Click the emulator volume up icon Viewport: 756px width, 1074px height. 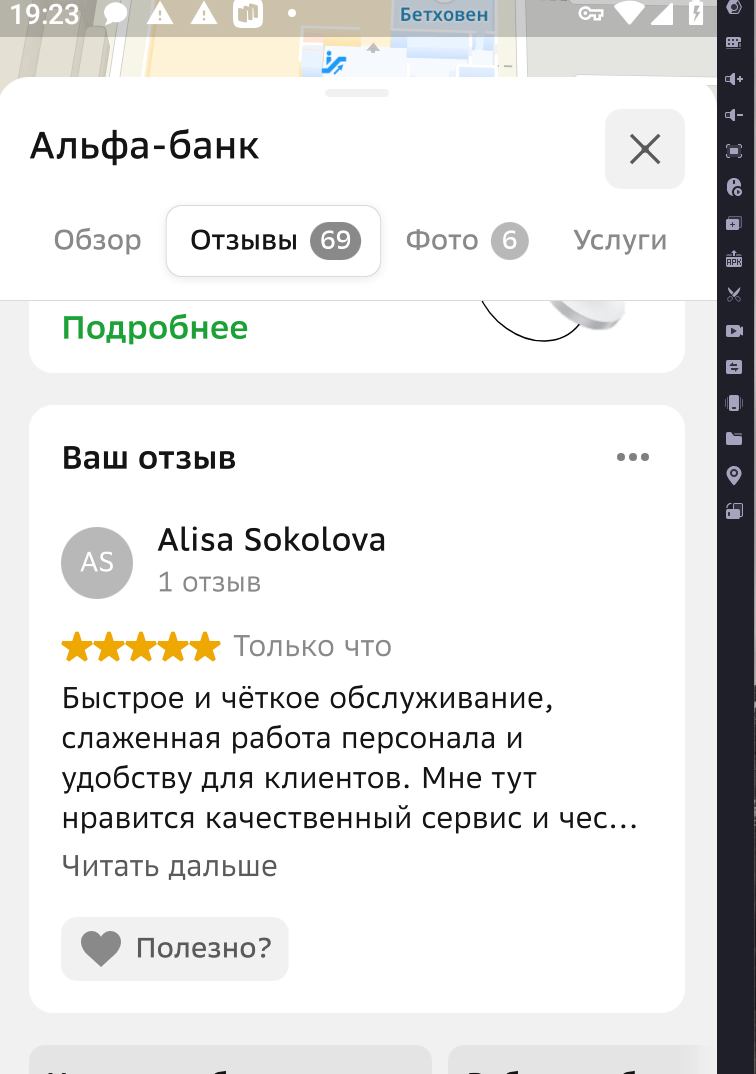pyautogui.click(x=734, y=79)
